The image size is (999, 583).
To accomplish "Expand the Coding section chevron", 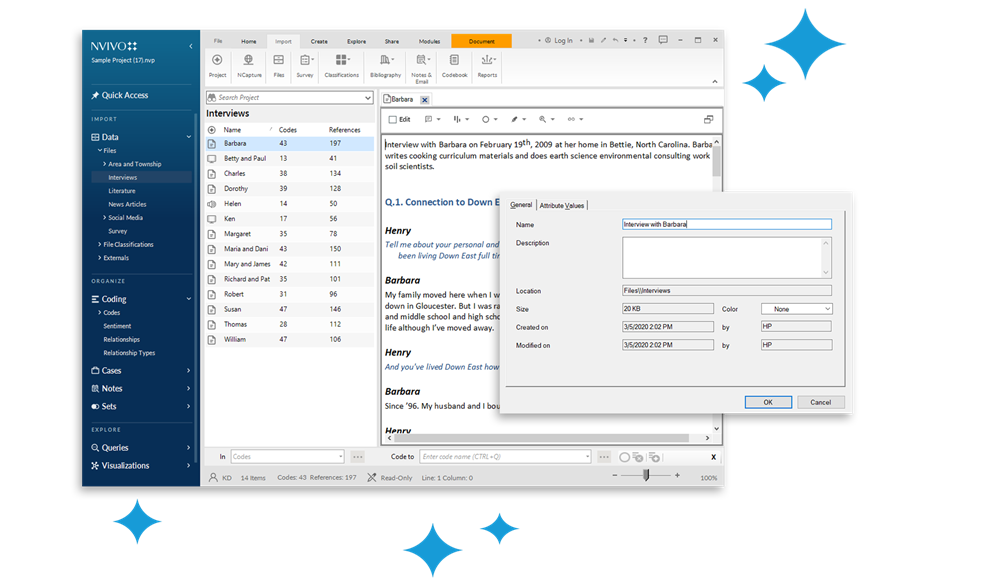I will (x=189, y=299).
